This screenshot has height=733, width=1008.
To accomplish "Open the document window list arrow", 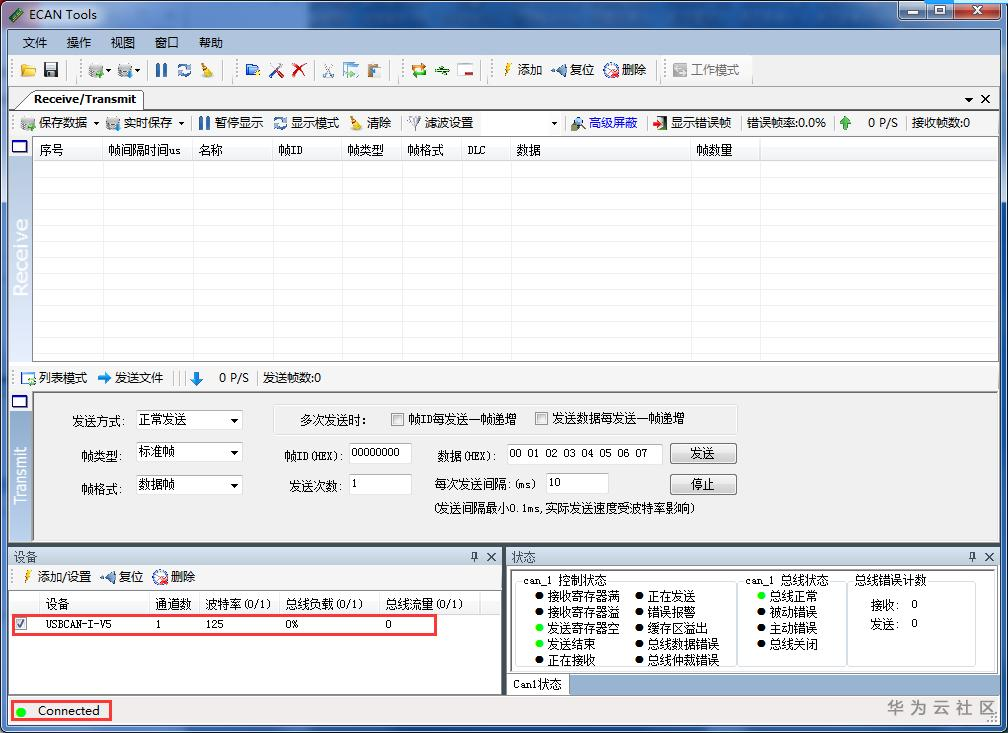I will pyautogui.click(x=969, y=99).
